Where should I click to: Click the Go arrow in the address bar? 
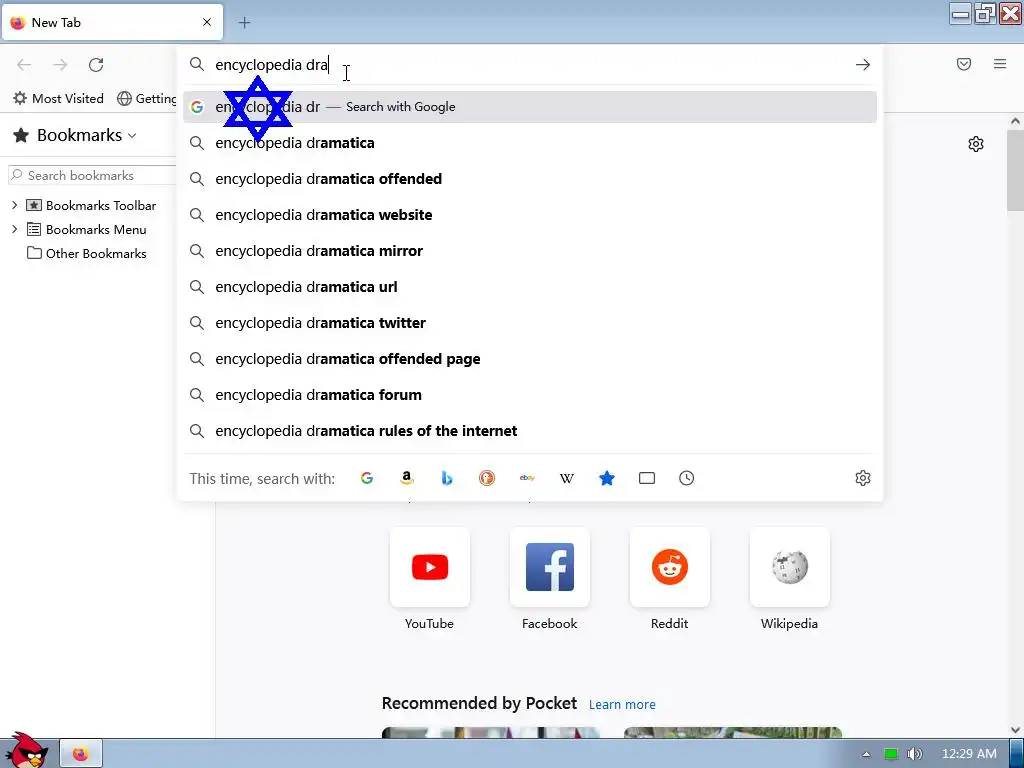863,65
